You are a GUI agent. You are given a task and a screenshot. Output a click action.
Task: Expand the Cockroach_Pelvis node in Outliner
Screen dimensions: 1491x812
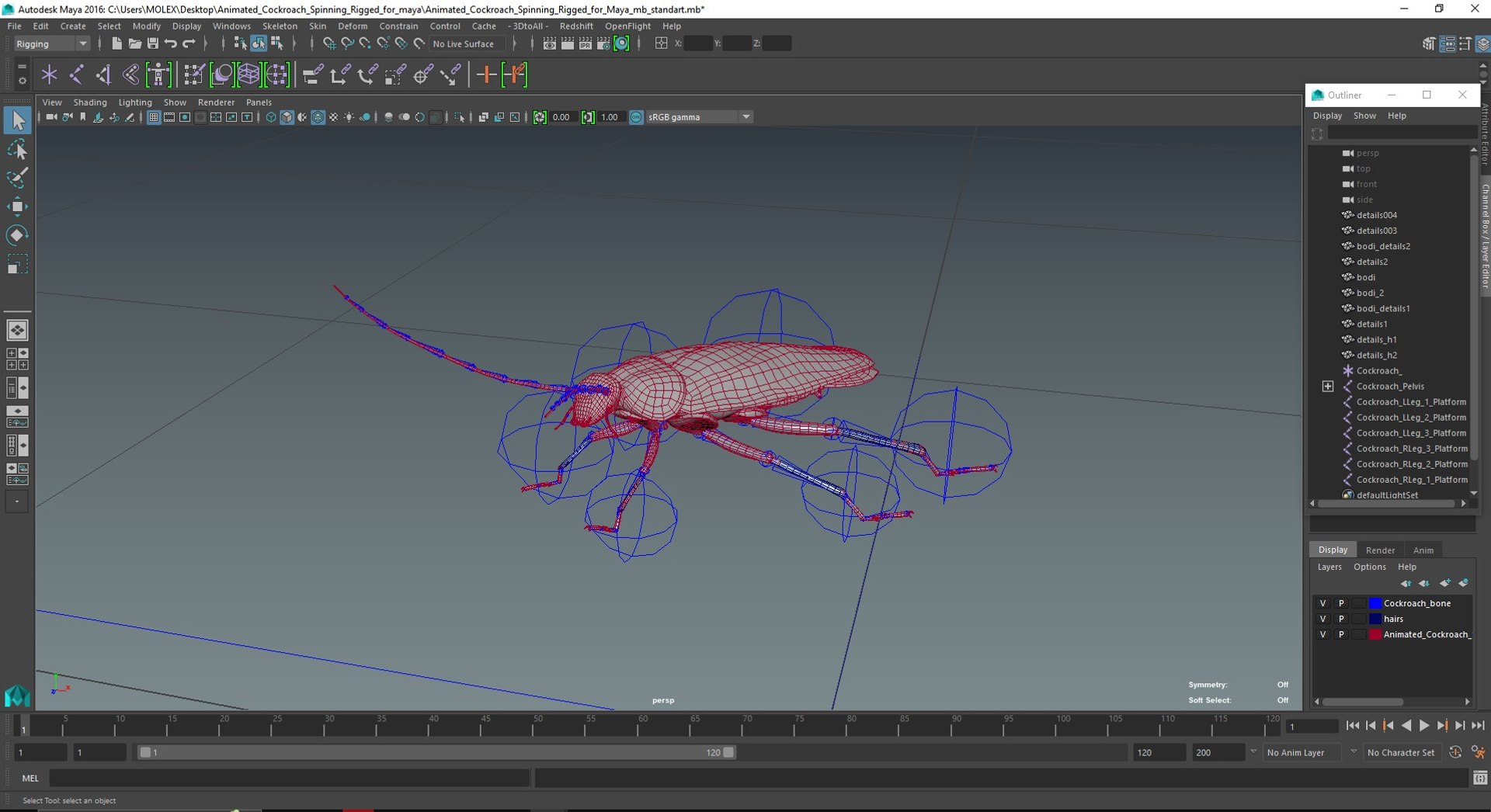click(1328, 387)
